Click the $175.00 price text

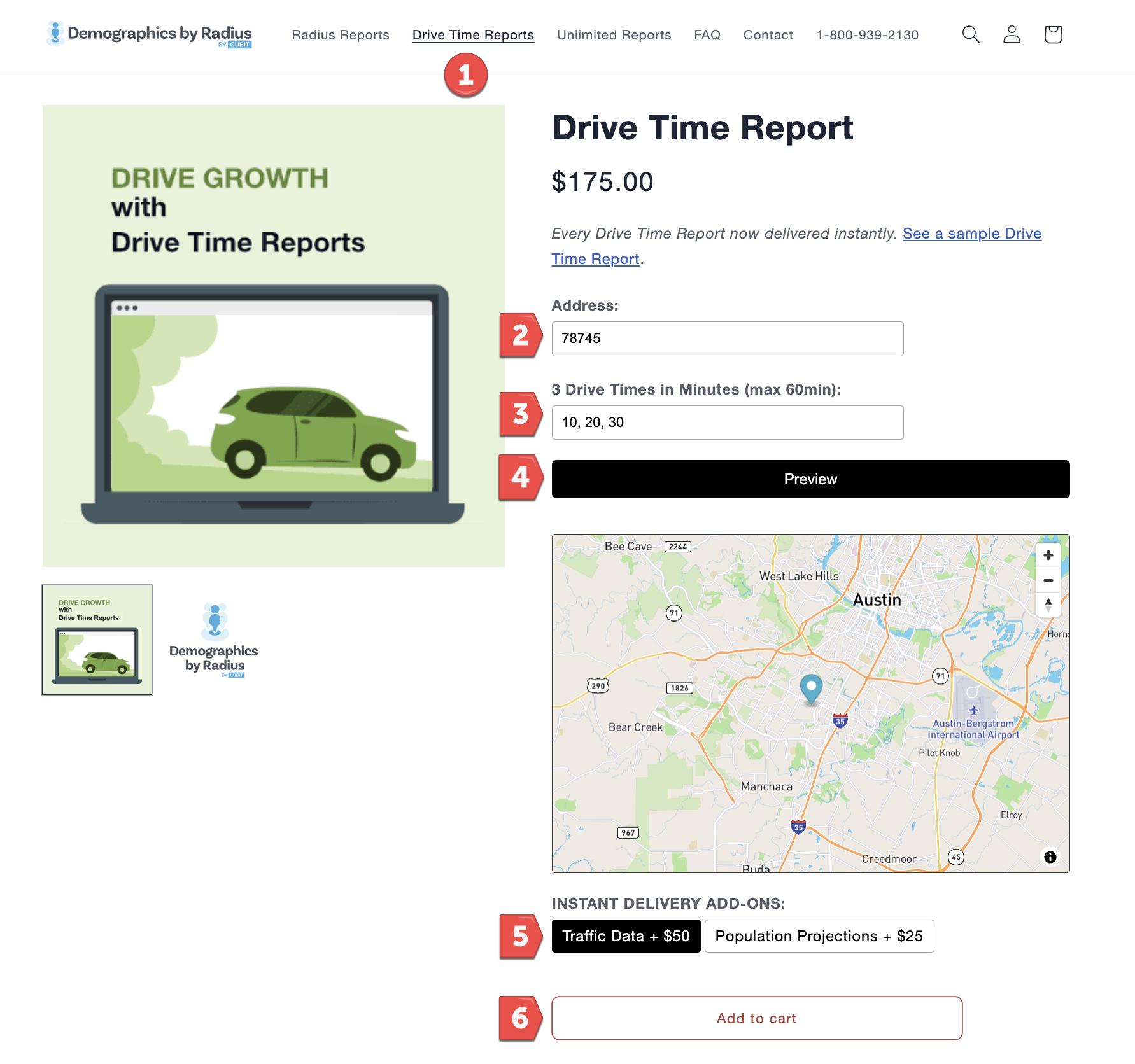(x=602, y=182)
